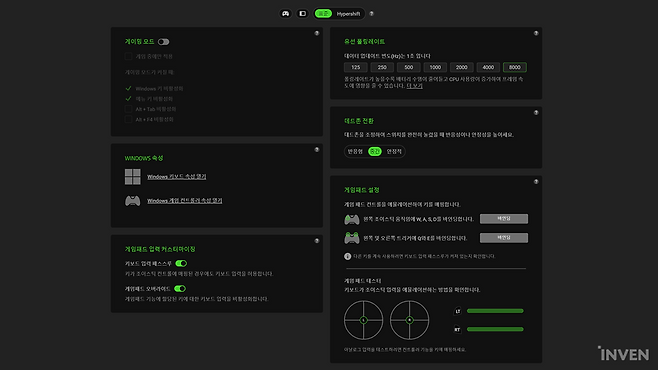Click the sidebar layout icon in the top bar
Screen dimensions: 658x370
coord(302,13)
